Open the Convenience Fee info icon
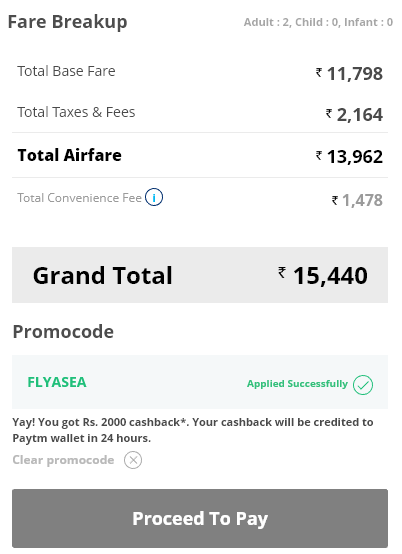The height and width of the screenshot is (554, 402). [154, 197]
